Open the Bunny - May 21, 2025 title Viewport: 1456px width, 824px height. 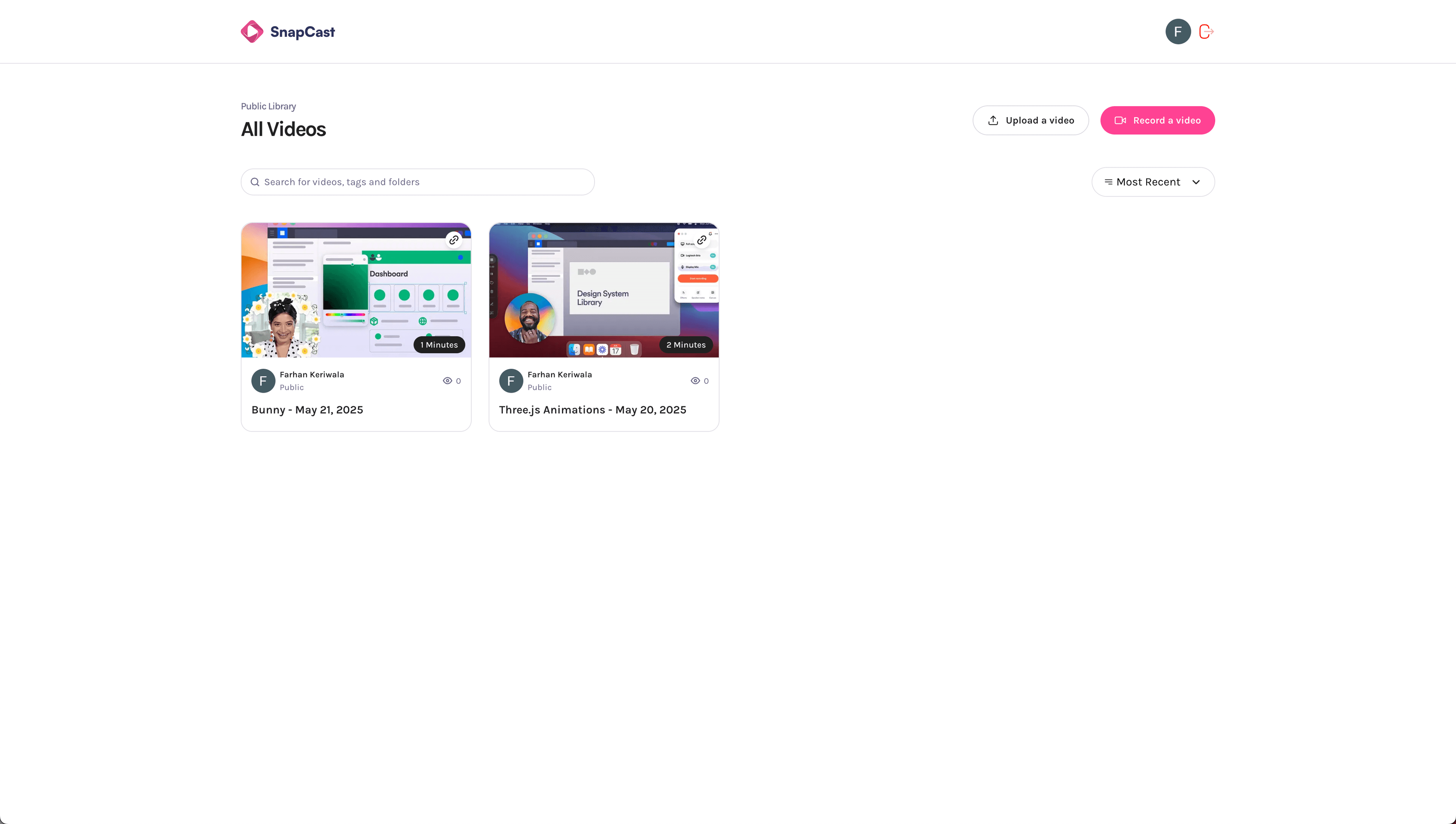tap(308, 410)
